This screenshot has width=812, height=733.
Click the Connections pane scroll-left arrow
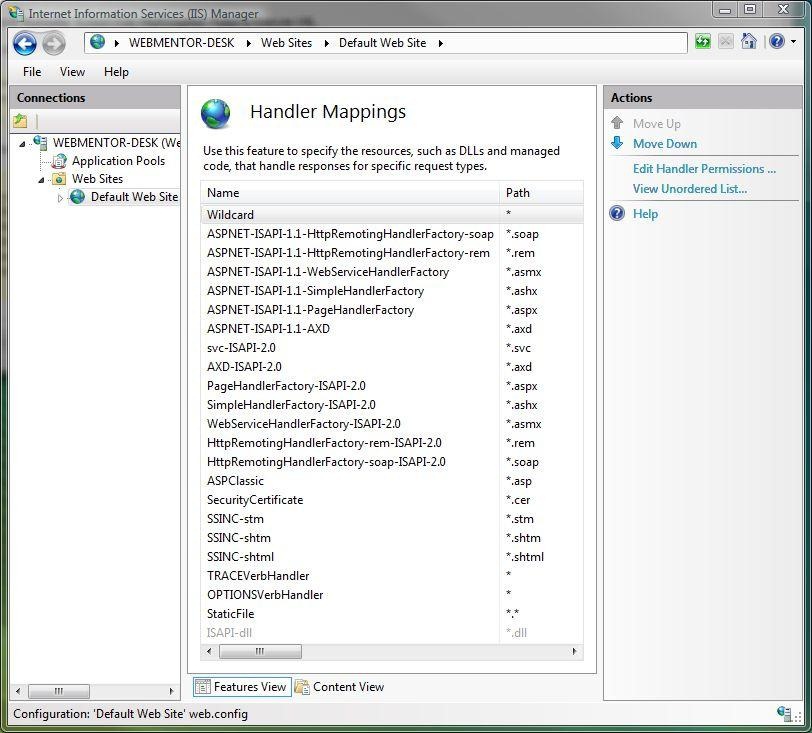(18, 691)
